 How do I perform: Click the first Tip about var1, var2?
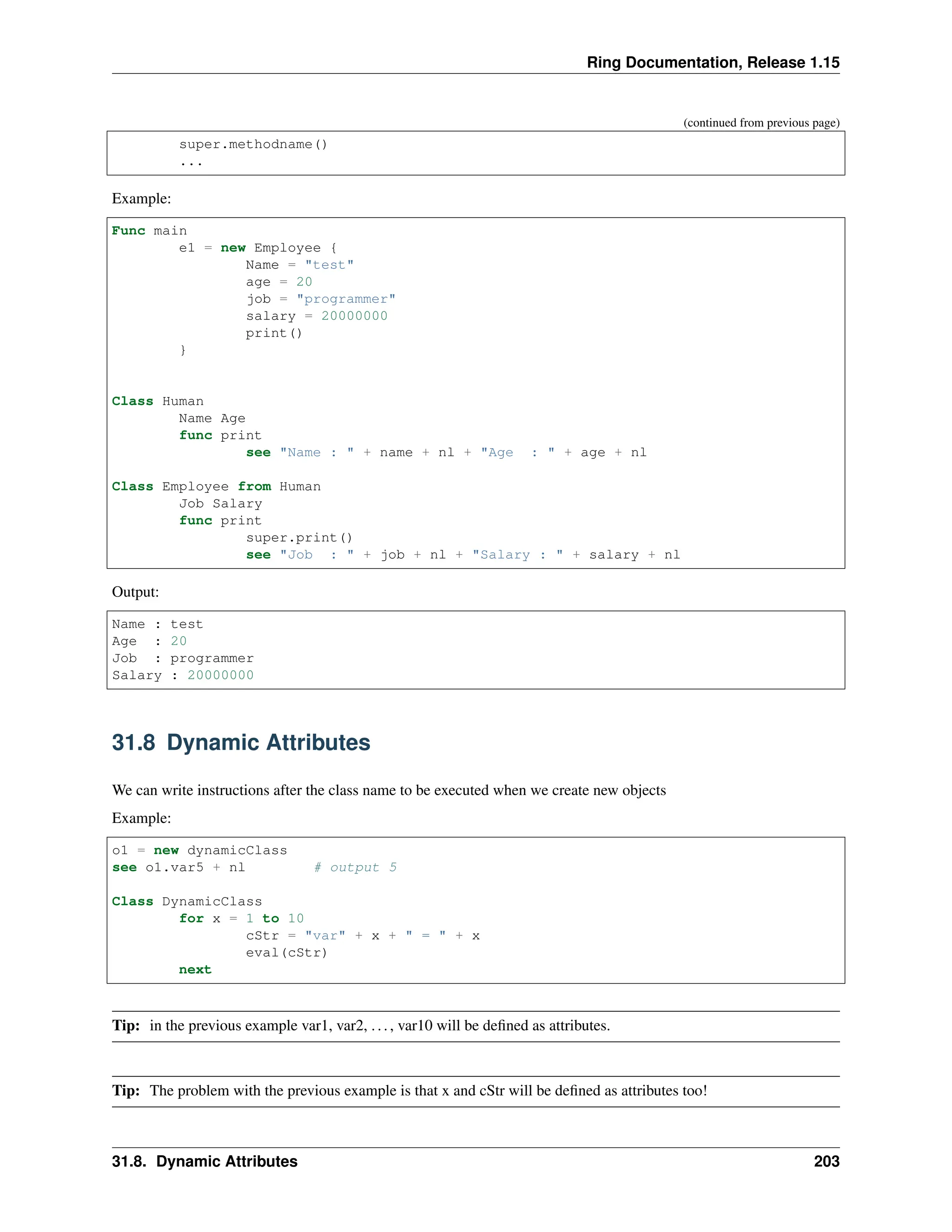pos(361,1026)
